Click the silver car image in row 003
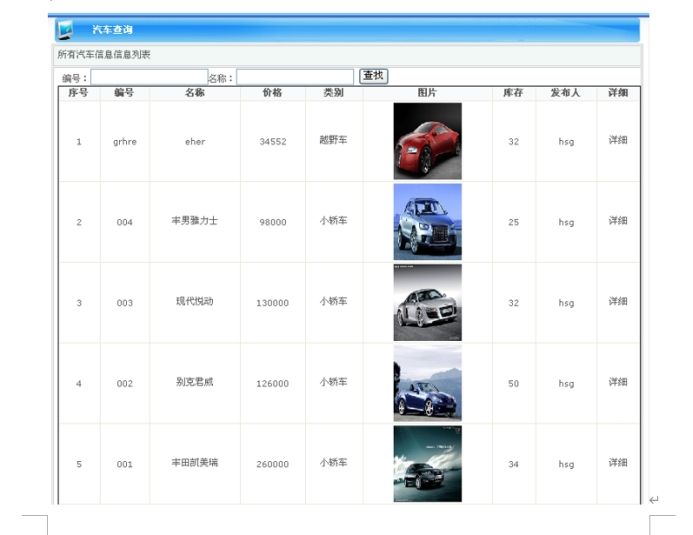Viewport: 693px width, 535px height. tap(427, 303)
